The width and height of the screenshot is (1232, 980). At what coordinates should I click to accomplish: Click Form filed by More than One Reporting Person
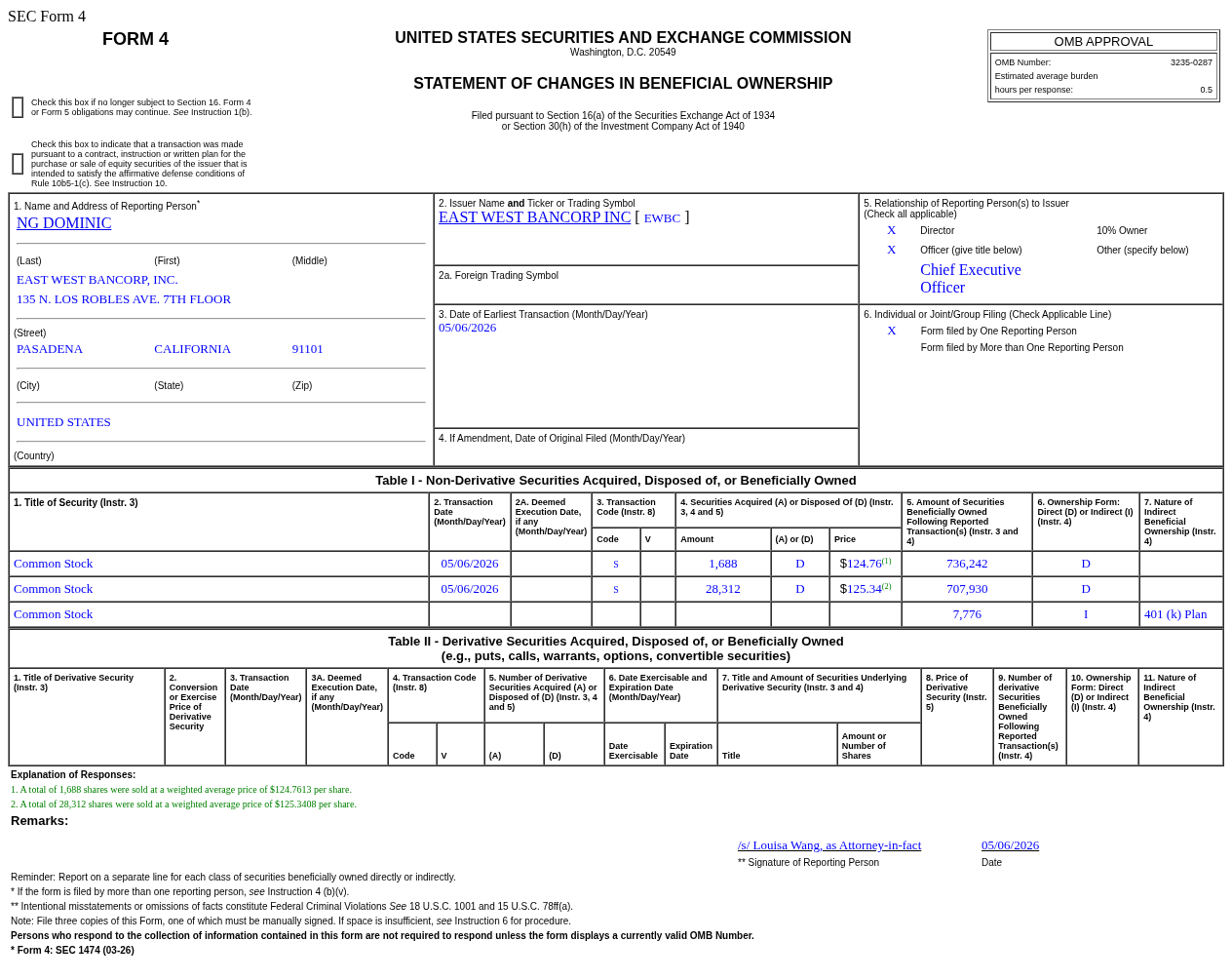pos(1022,348)
